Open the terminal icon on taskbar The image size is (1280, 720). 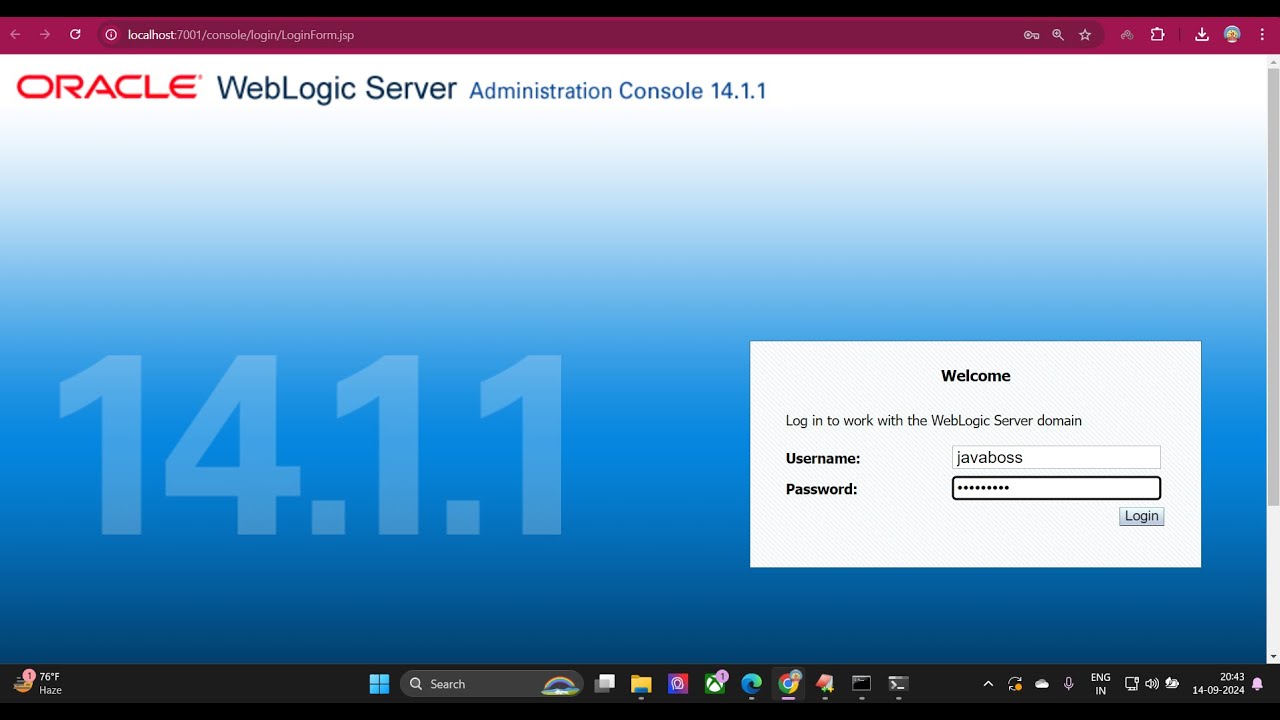[898, 684]
